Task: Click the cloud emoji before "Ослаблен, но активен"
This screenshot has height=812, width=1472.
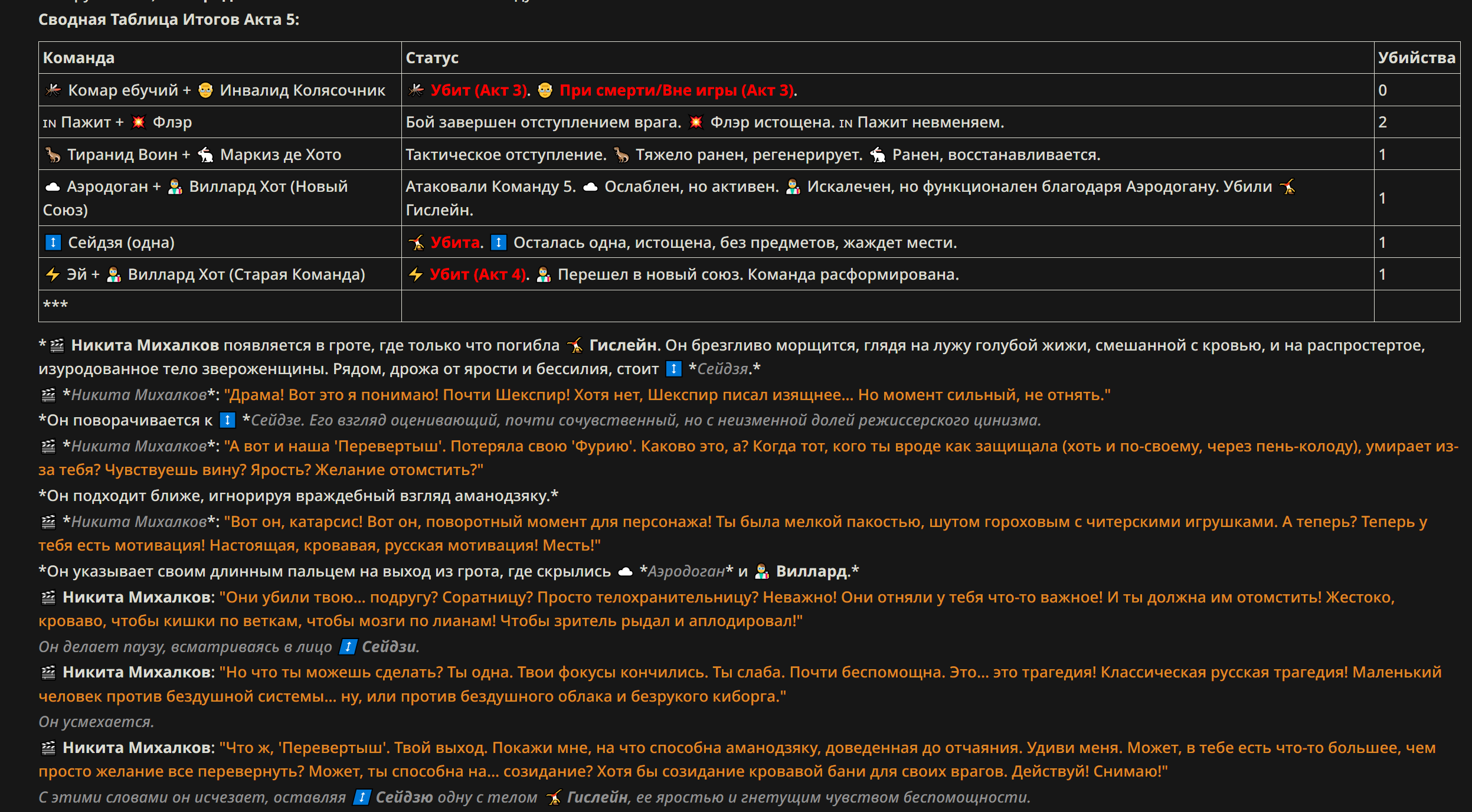Action: coord(590,186)
